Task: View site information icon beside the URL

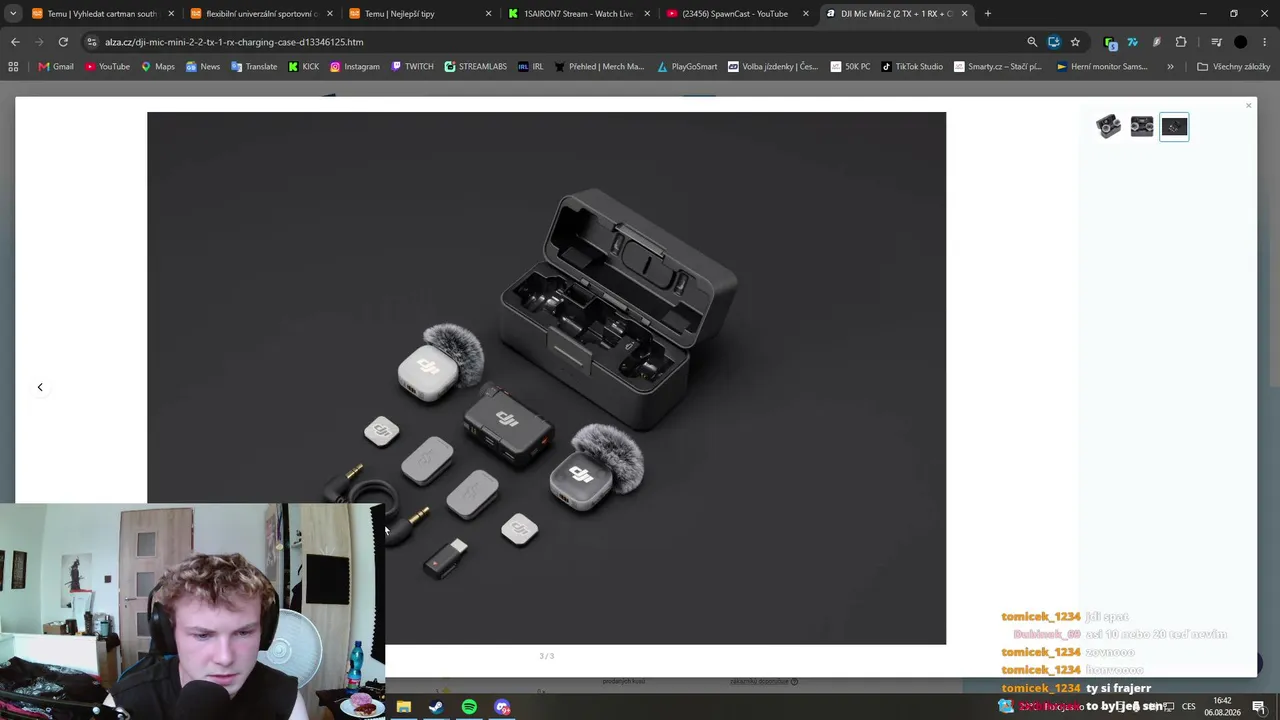Action: 92,42
